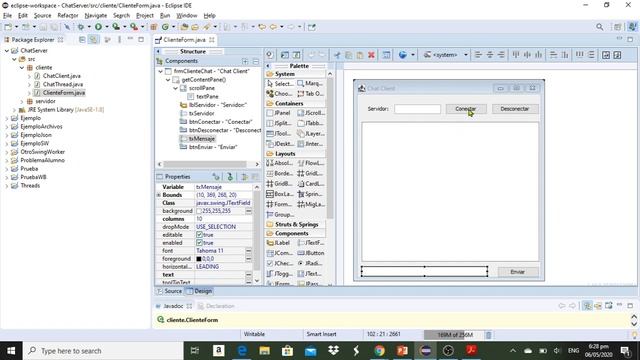
Task: Click the Debug bug icon in main toolbar
Action: click(x=81, y=27)
